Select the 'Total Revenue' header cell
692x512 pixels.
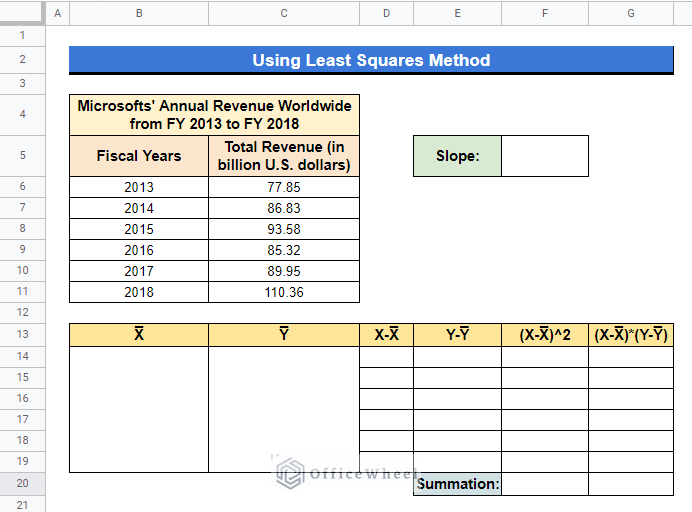click(284, 156)
